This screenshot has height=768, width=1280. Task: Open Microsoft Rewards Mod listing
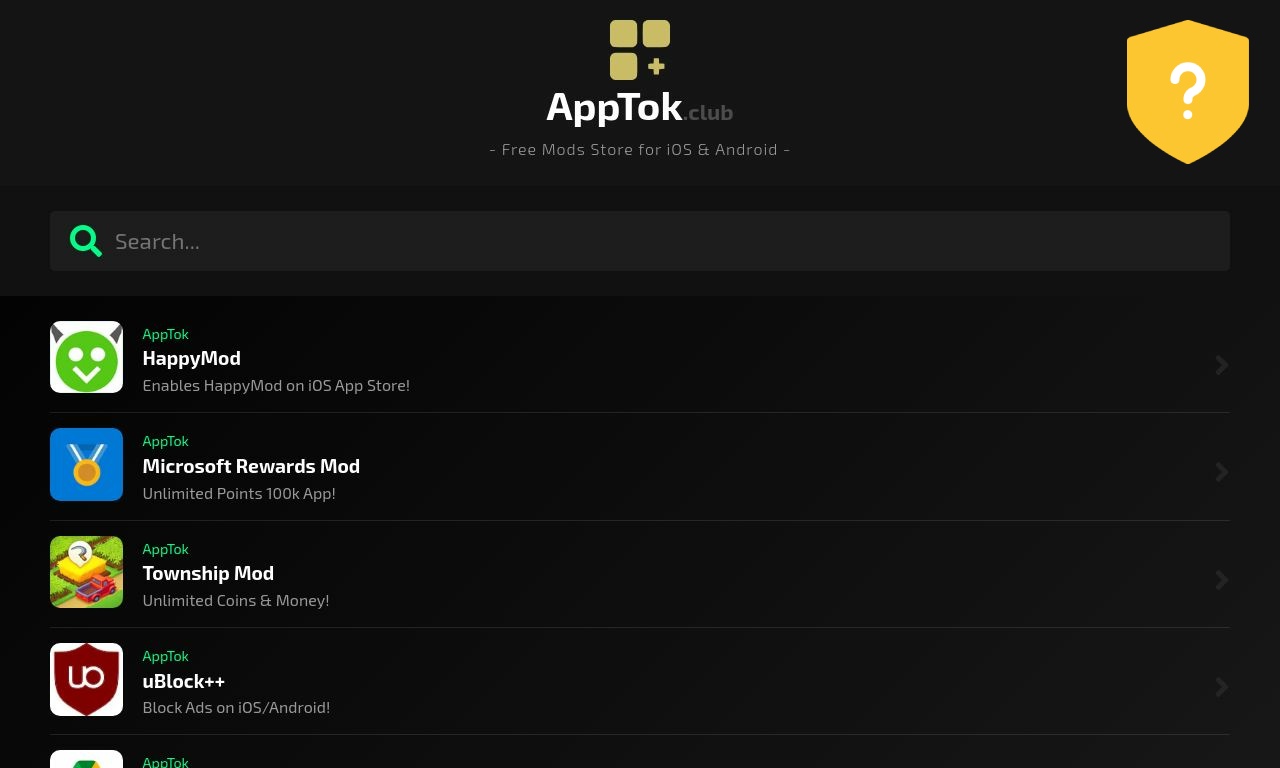[x=251, y=465]
